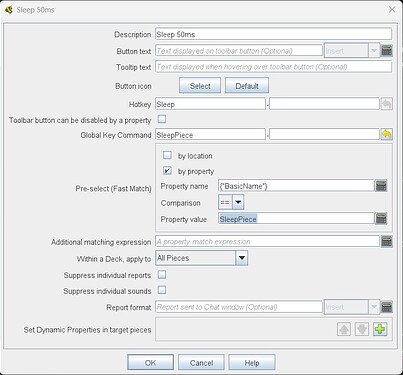
Task: Click the Button text input field
Action: click(x=239, y=51)
